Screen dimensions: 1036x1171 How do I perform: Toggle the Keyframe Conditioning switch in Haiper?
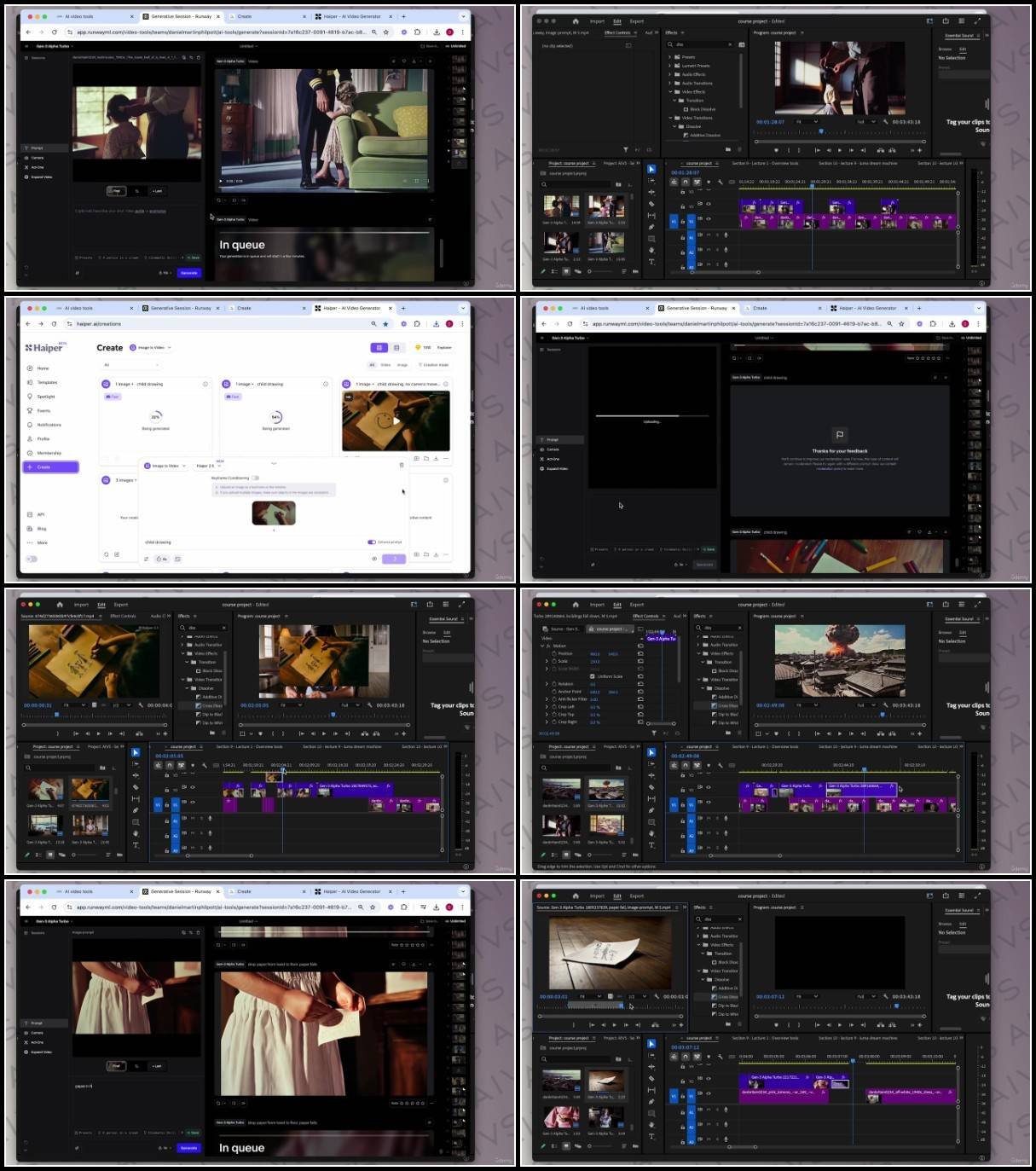(255, 478)
